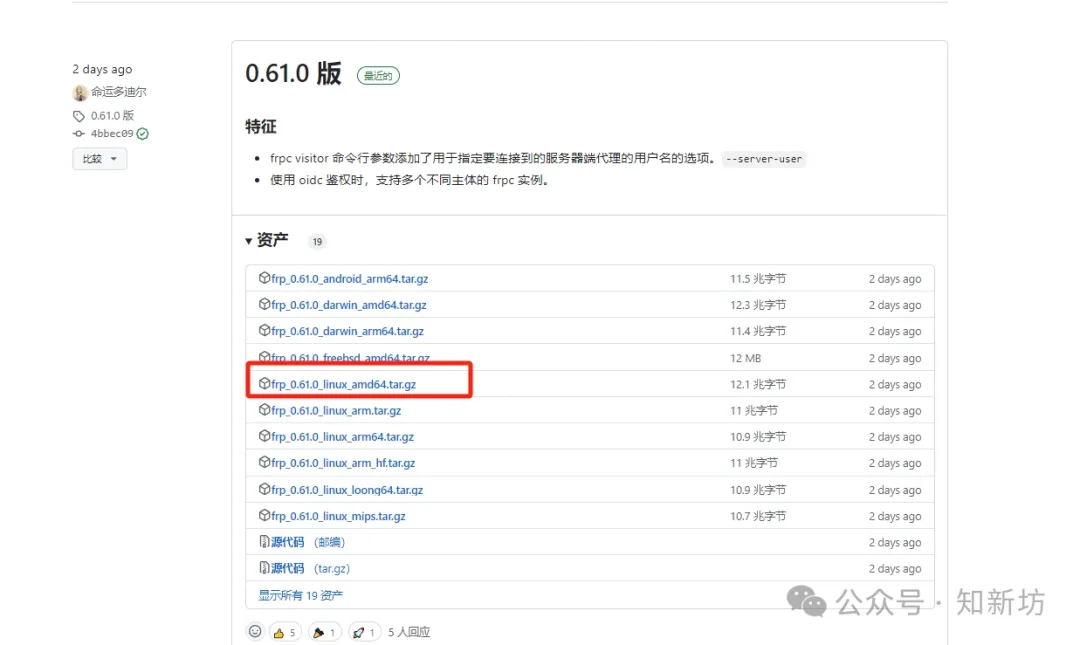
Task: Click 显示所有 19 资产 link
Action: click(x=300, y=595)
